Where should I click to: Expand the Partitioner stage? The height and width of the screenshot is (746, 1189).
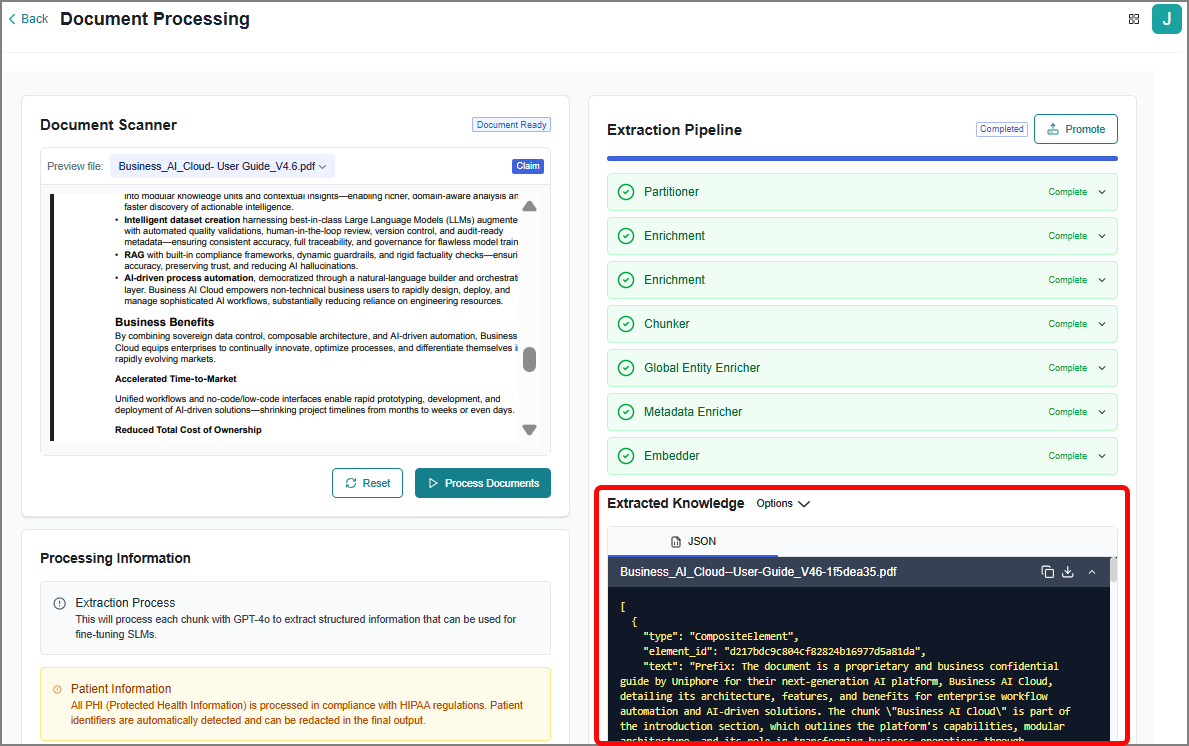coord(1102,192)
